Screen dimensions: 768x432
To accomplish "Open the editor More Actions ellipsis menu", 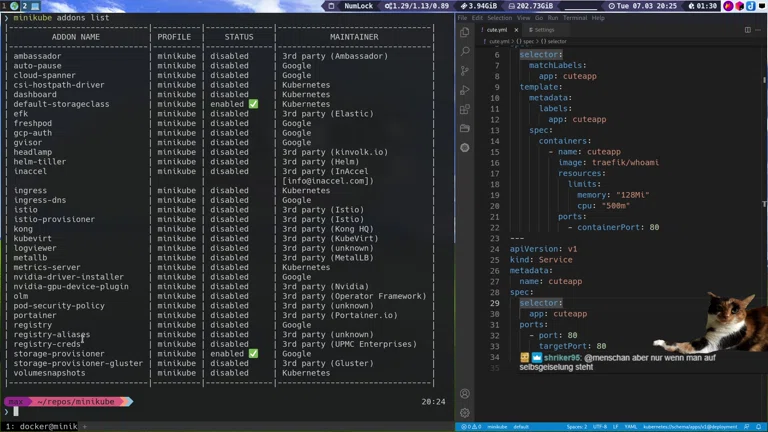I will (x=758, y=30).
